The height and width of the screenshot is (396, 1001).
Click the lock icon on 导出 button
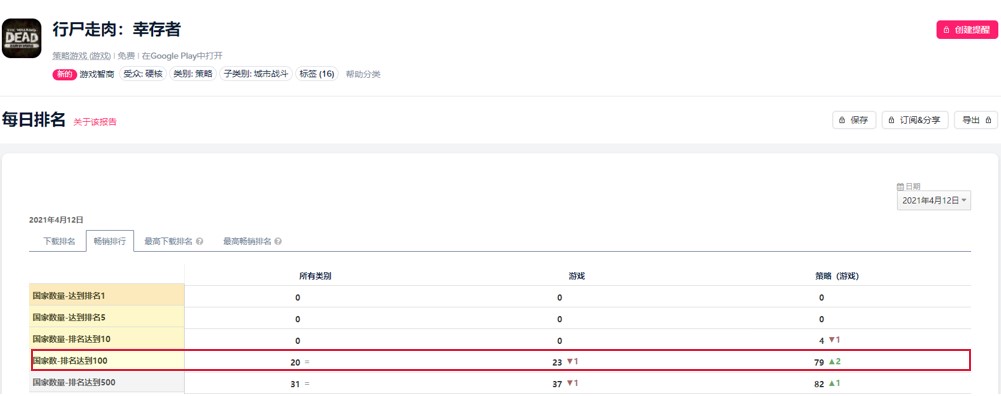(988, 120)
